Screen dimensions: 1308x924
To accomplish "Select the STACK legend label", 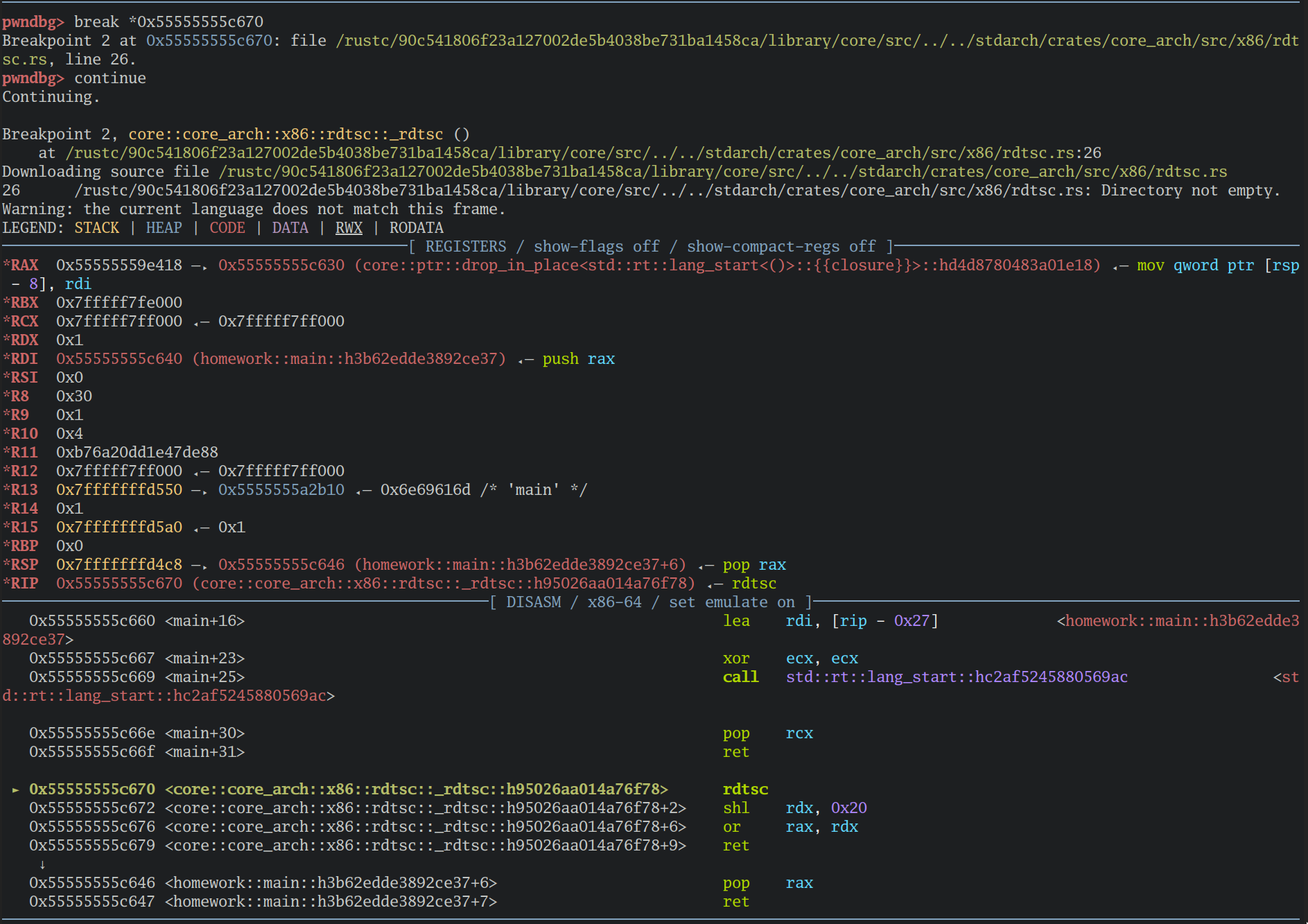I will [97, 227].
